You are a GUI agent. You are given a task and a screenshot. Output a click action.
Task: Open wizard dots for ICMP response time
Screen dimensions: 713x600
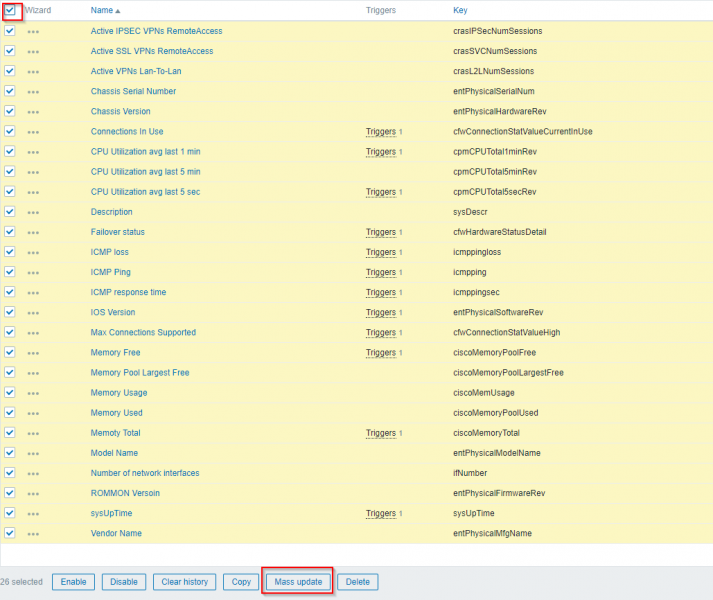[33, 293]
